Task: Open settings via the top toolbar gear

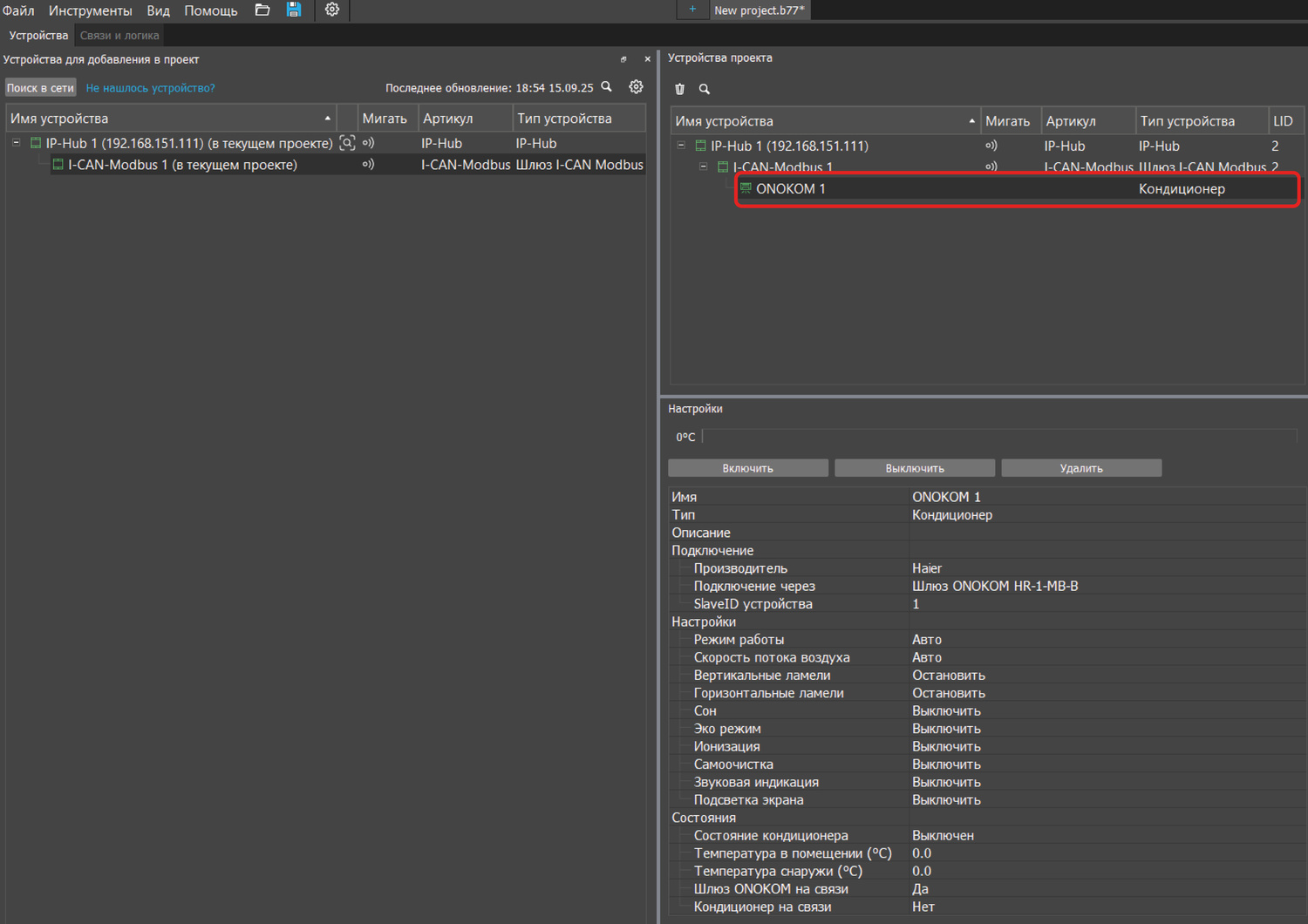Action: pyautogui.click(x=332, y=10)
